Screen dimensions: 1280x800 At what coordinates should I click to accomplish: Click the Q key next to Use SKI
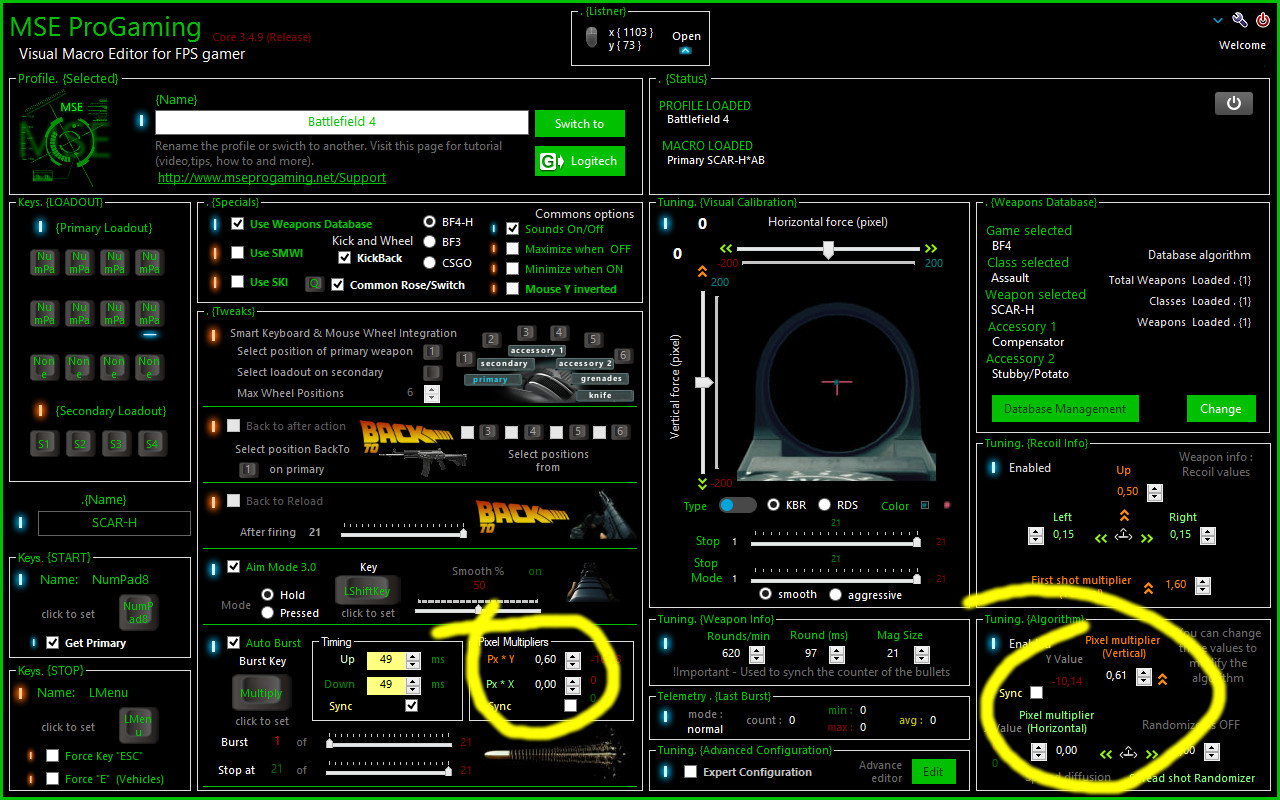(314, 284)
